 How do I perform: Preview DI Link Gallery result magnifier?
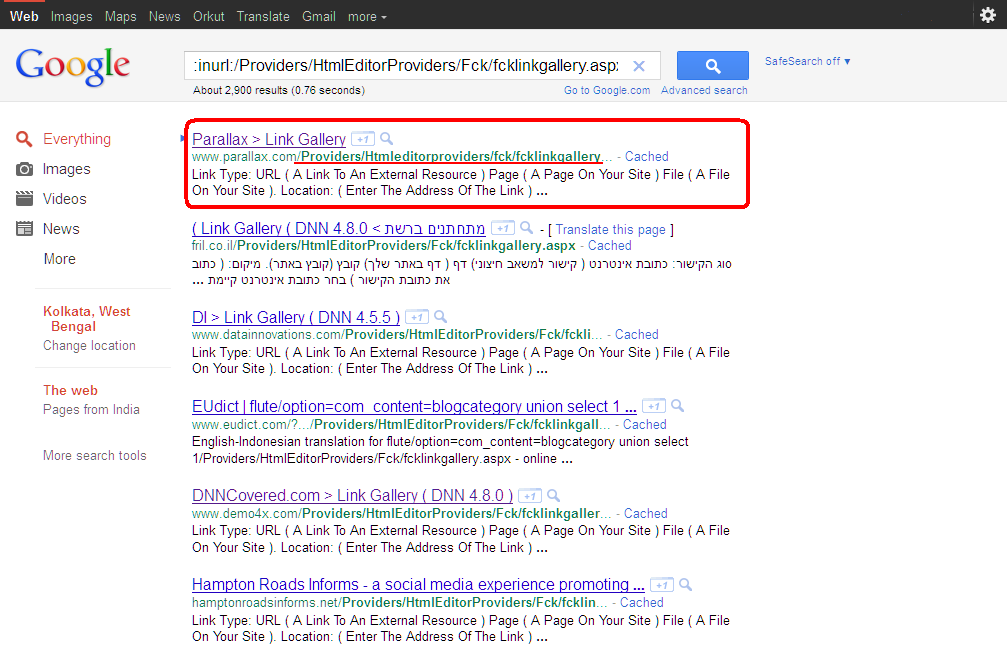(441, 316)
